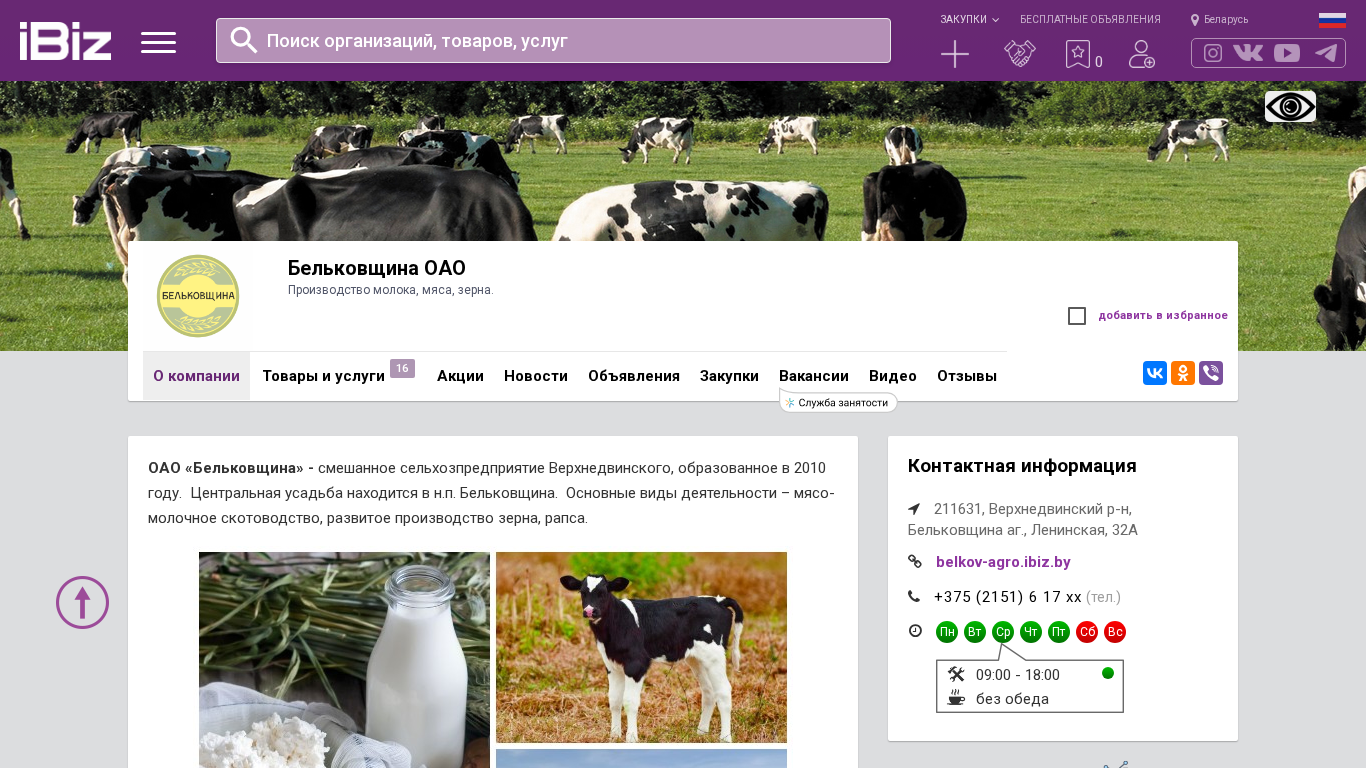Open the Видео tab
Screen dimensions: 1366x768
893,376
